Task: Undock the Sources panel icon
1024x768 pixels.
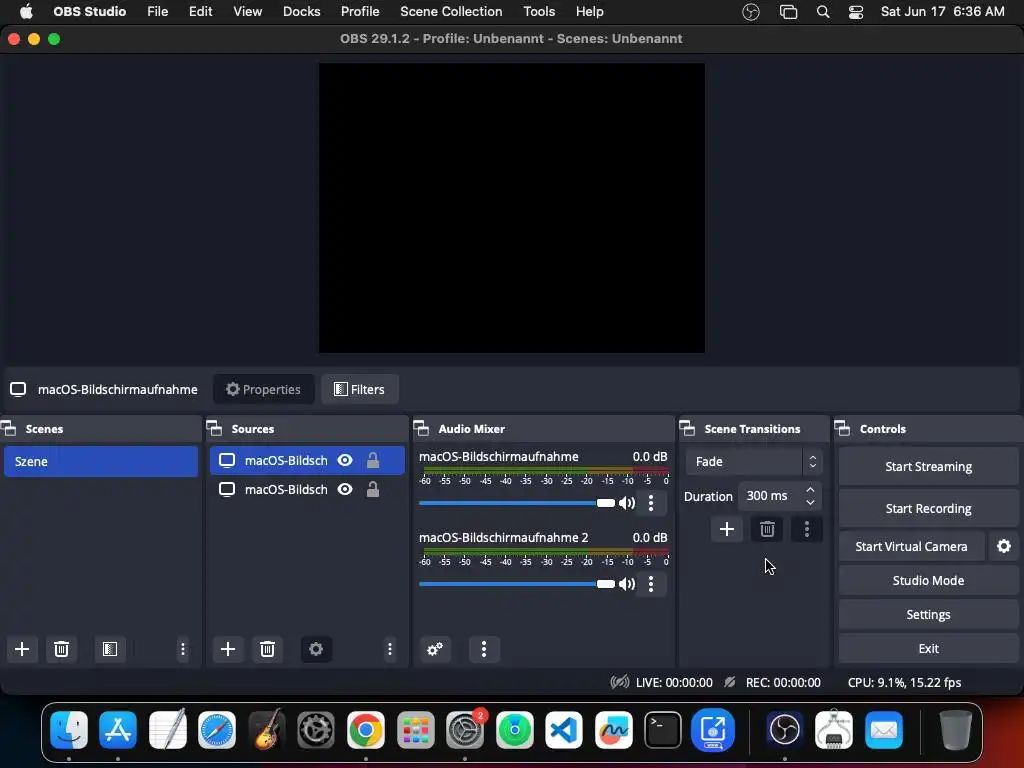Action: click(214, 429)
